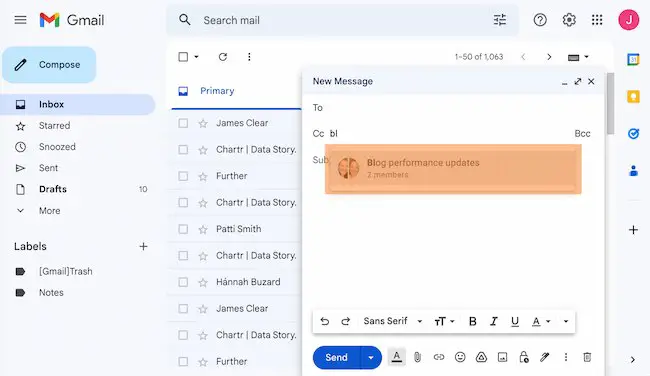Toggle formatting options button

(396, 357)
